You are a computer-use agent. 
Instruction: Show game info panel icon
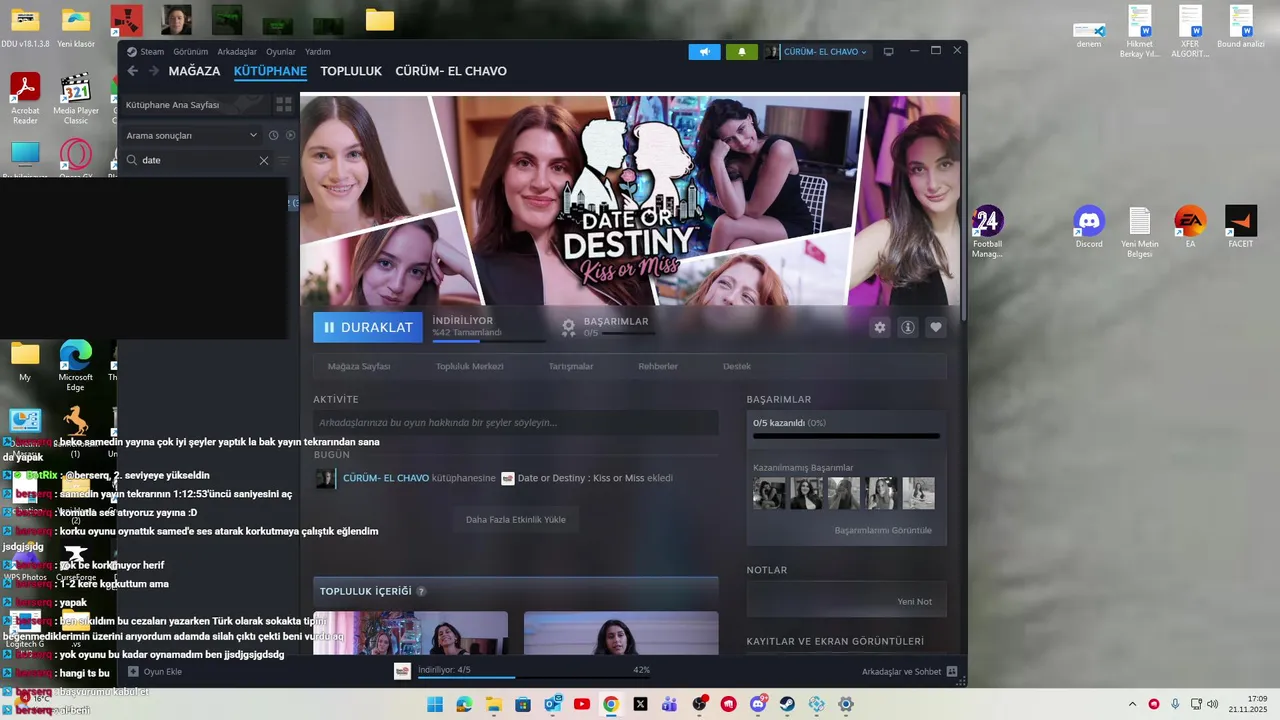coord(907,327)
